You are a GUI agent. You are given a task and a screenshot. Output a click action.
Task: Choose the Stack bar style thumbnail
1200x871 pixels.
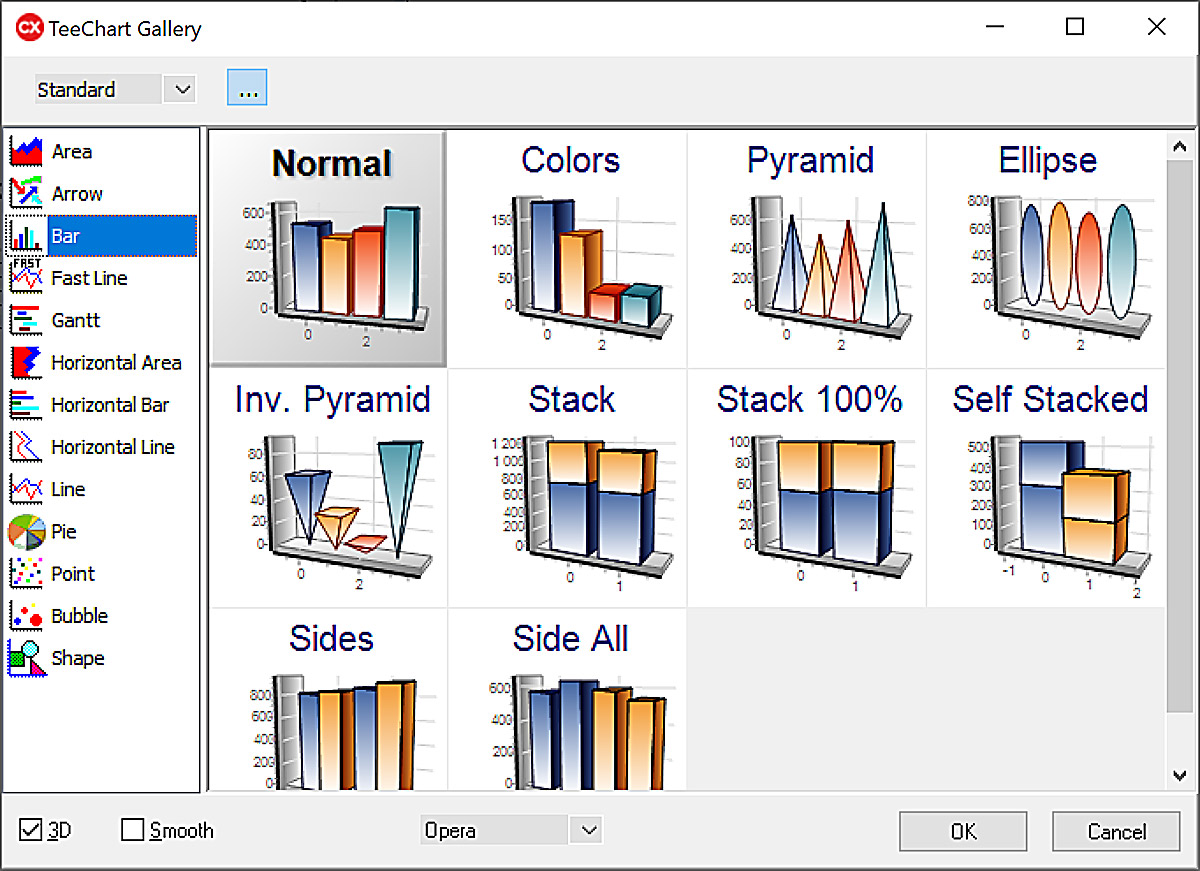(569, 488)
